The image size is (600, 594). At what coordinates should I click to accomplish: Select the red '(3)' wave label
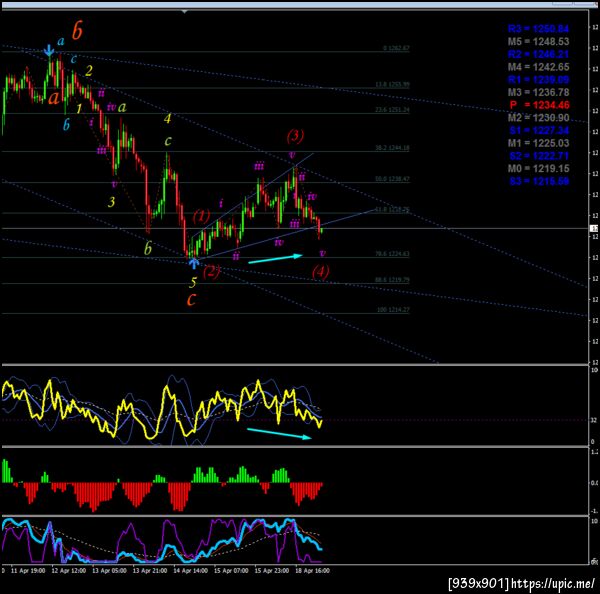click(x=295, y=136)
